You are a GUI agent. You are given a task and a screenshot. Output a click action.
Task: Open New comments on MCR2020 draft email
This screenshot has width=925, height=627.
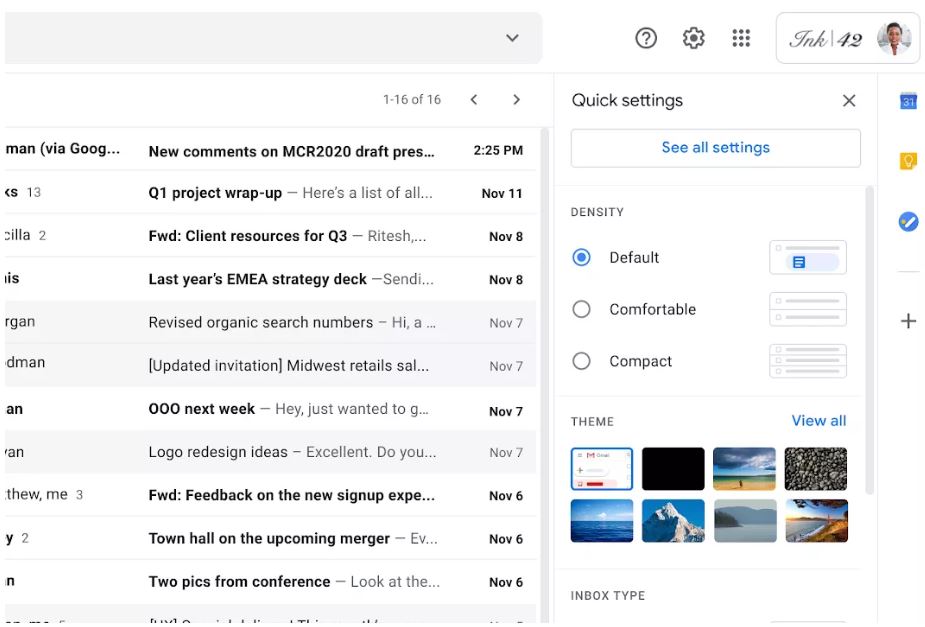coord(270,150)
